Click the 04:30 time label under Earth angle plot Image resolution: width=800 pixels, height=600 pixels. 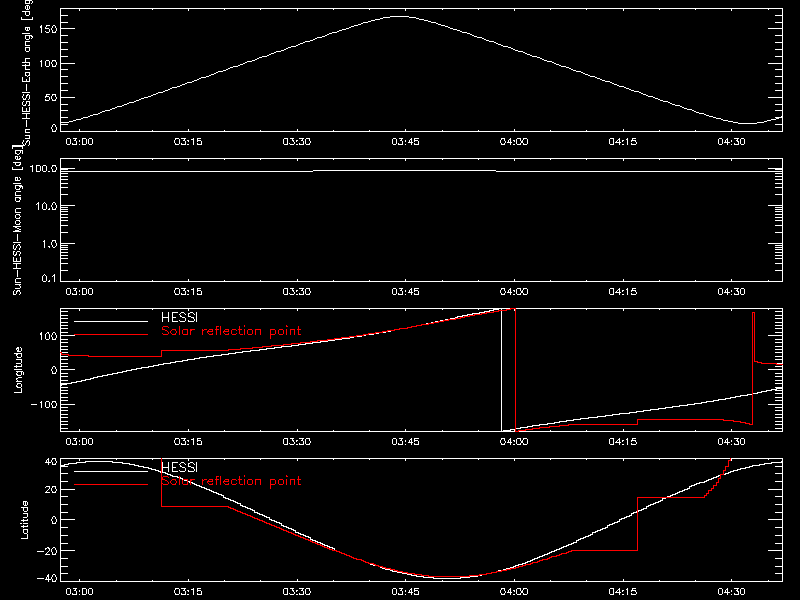click(732, 142)
